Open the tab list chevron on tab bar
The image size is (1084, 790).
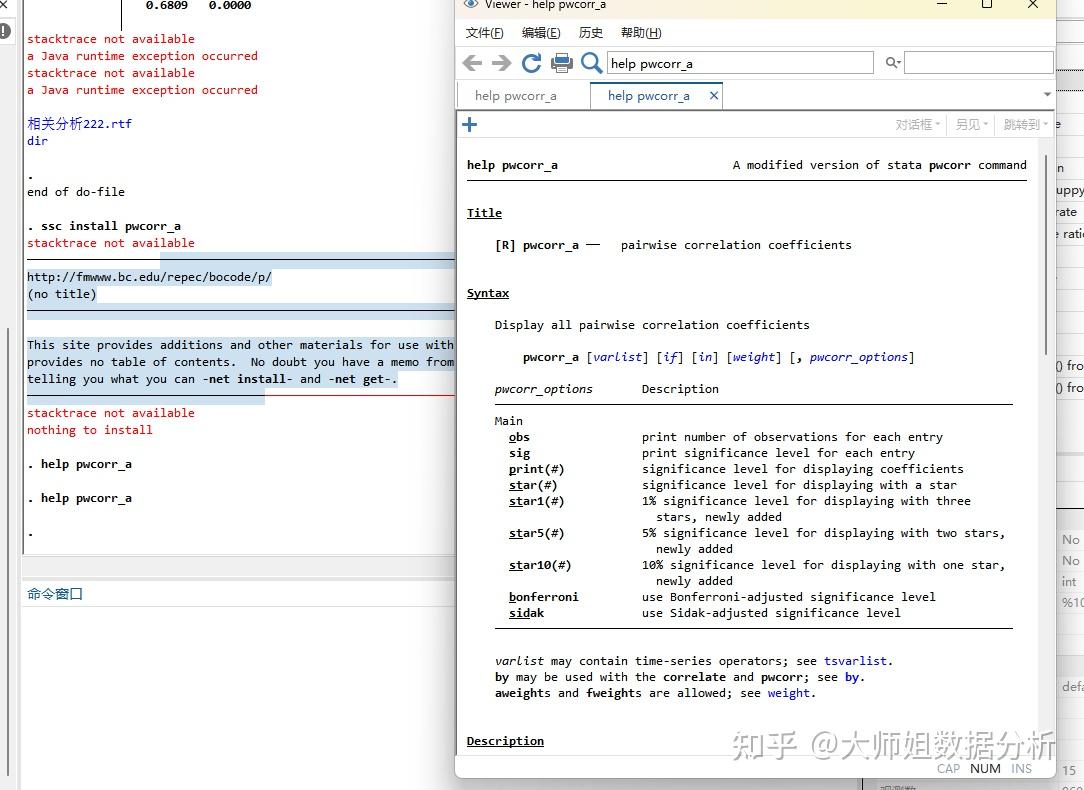(1047, 94)
